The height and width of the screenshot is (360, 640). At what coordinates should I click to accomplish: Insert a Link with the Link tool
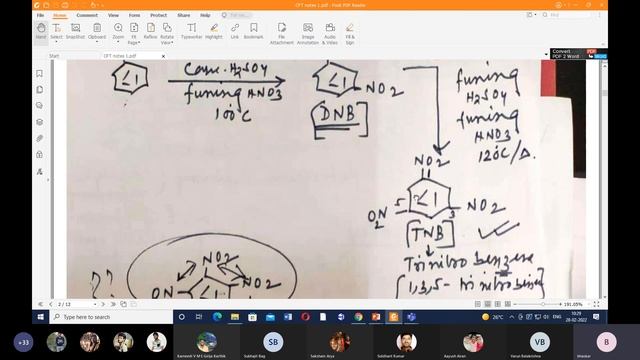pos(235,31)
